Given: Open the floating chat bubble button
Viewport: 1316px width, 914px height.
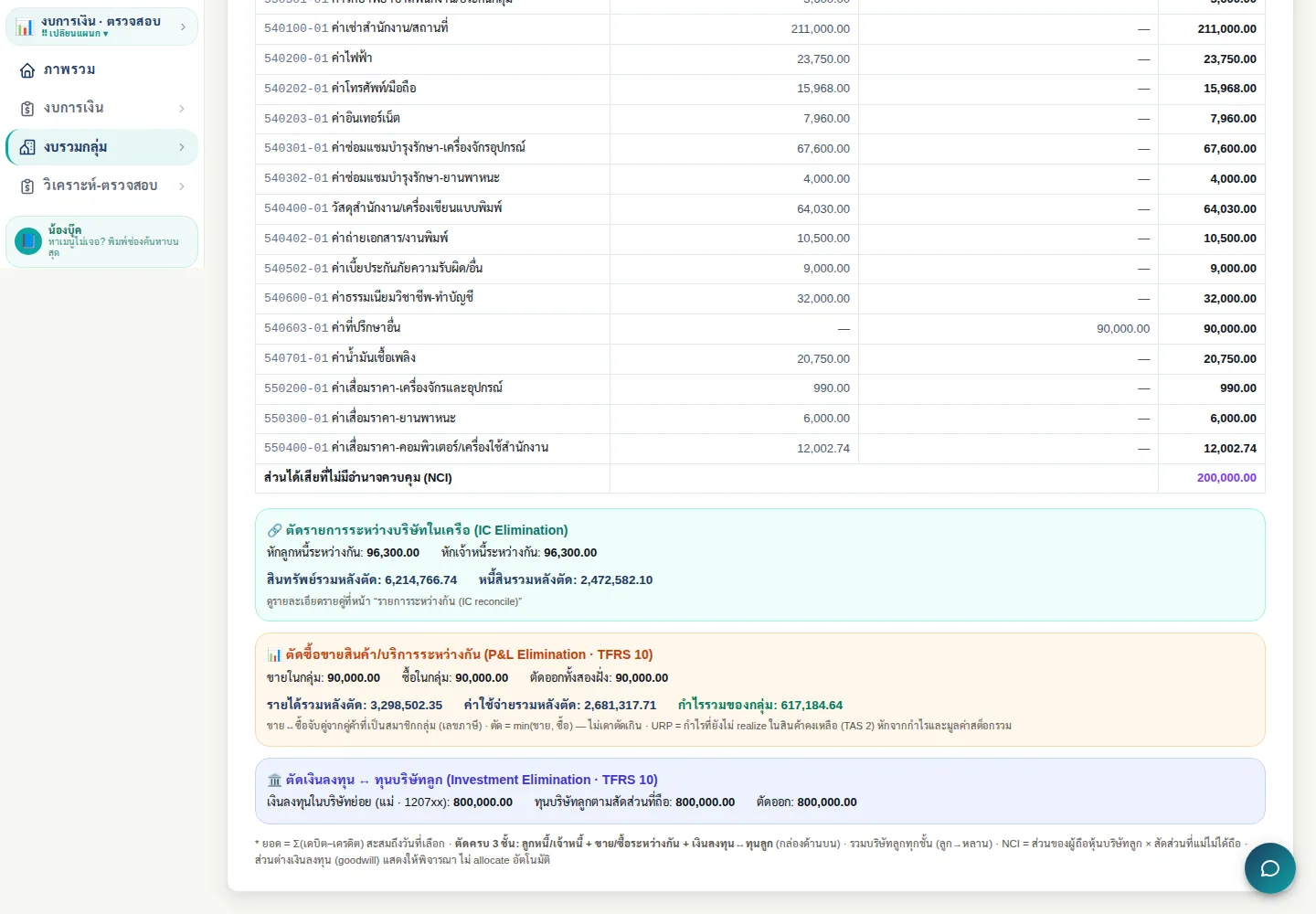Looking at the screenshot, I should [x=1270, y=868].
